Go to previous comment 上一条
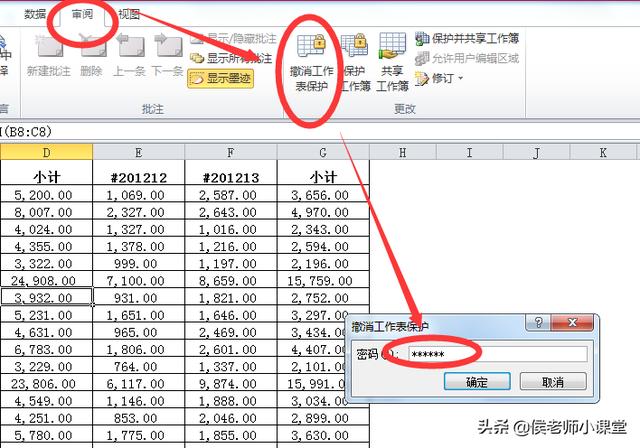640x448 pixels. 131,46
